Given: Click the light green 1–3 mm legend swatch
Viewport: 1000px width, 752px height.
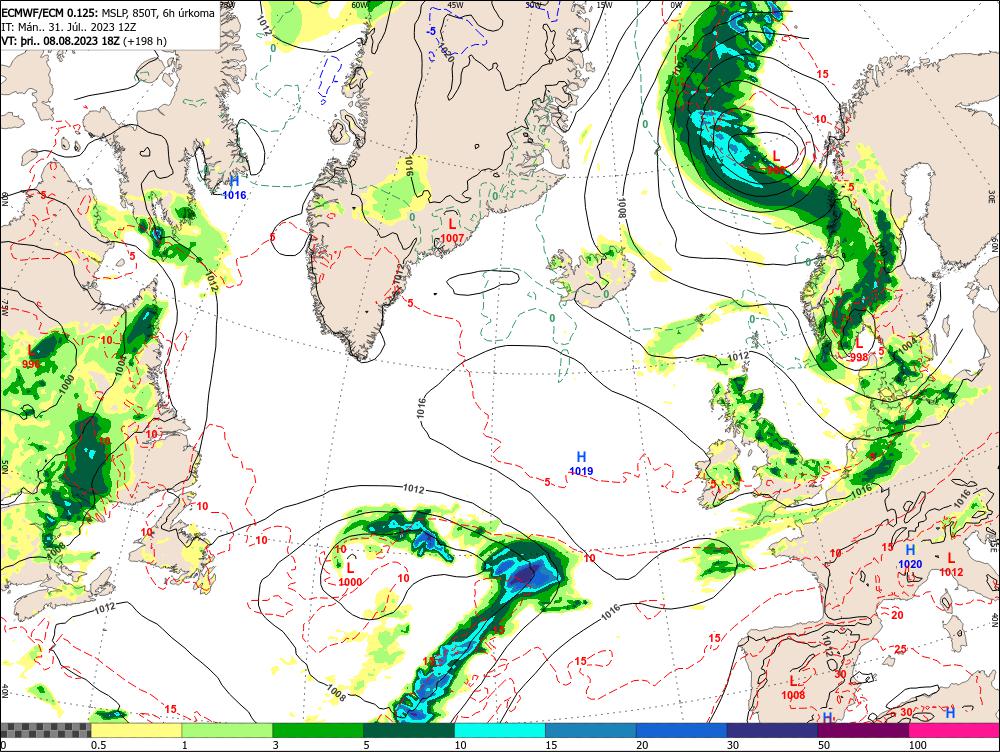Looking at the screenshot, I should click(226, 730).
